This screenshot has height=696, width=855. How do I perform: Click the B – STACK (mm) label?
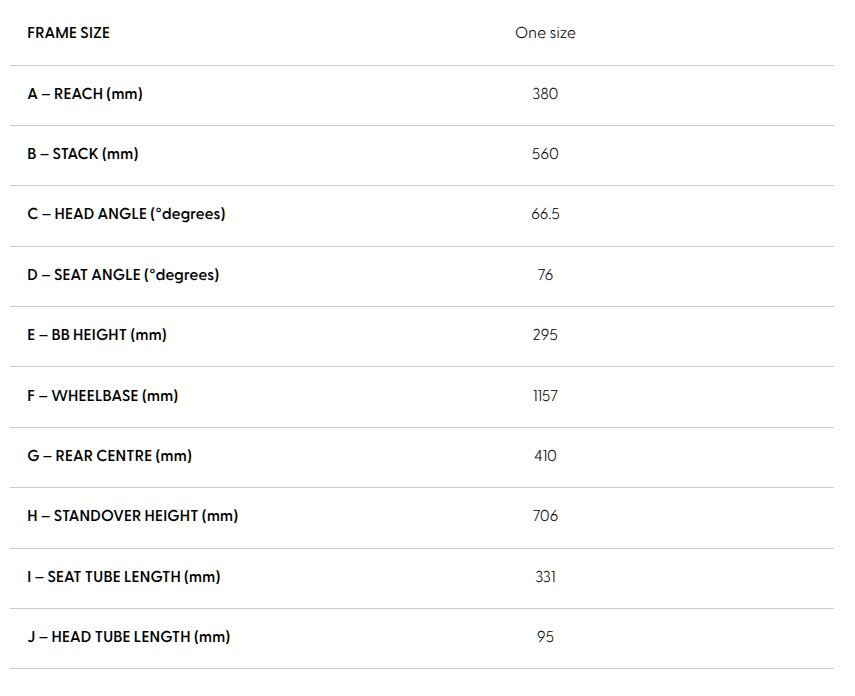coord(83,154)
